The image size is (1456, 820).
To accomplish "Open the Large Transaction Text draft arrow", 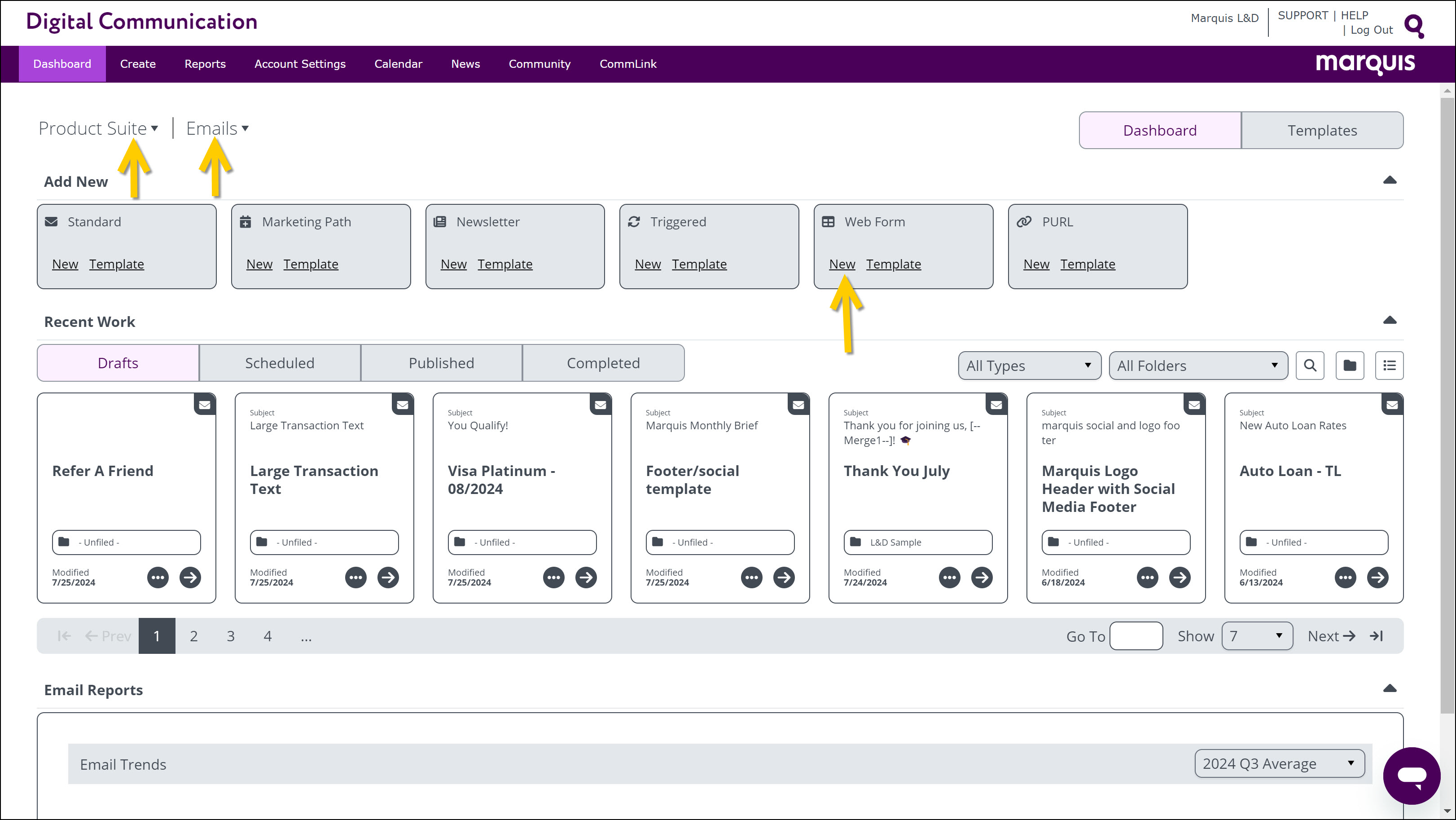I will [388, 578].
